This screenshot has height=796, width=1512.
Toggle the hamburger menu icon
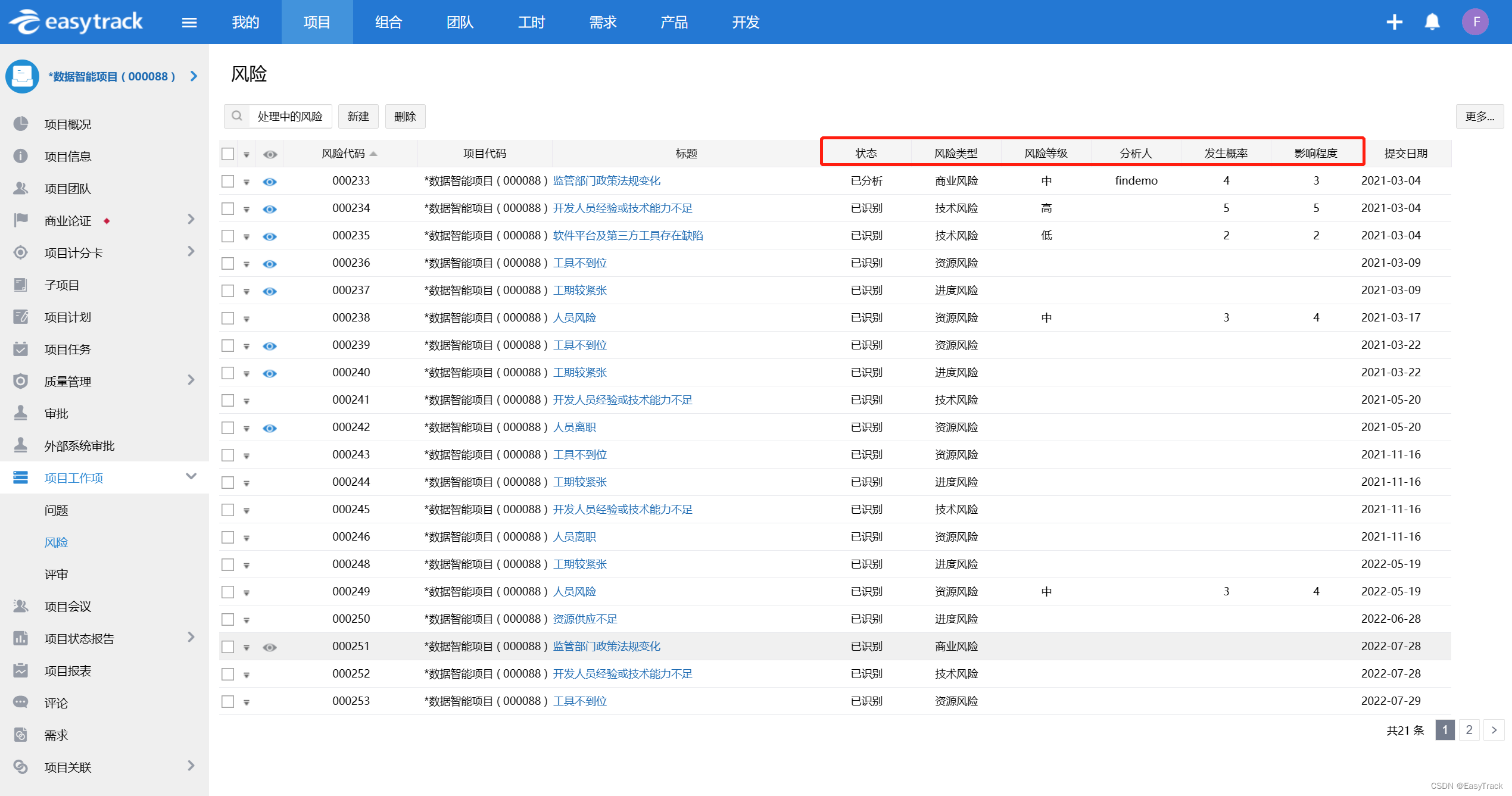coord(189,23)
